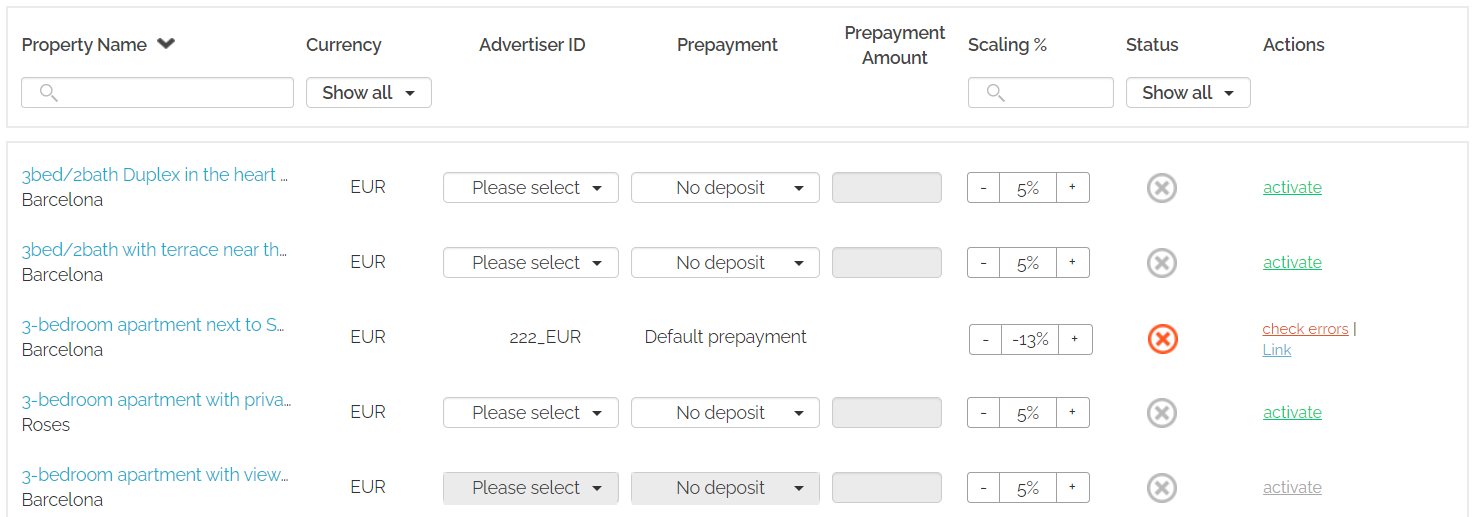Screen dimensions: 1475x517
Task: Open Advertiser ID dropdown for 3bed/2bath Duplex
Action: pos(530,188)
